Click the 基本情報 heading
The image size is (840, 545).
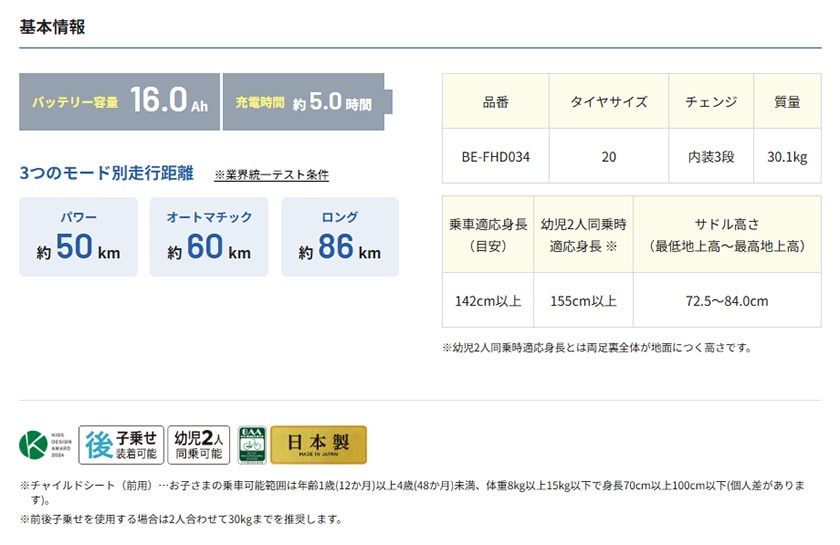pos(52,27)
